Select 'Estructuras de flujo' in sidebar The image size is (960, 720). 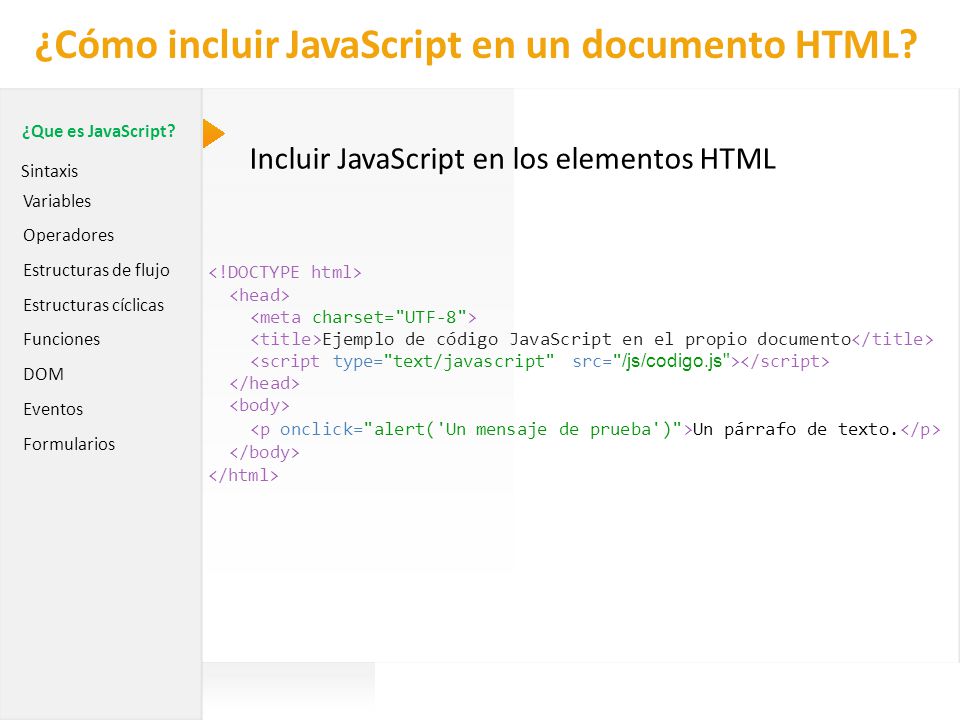(97, 270)
